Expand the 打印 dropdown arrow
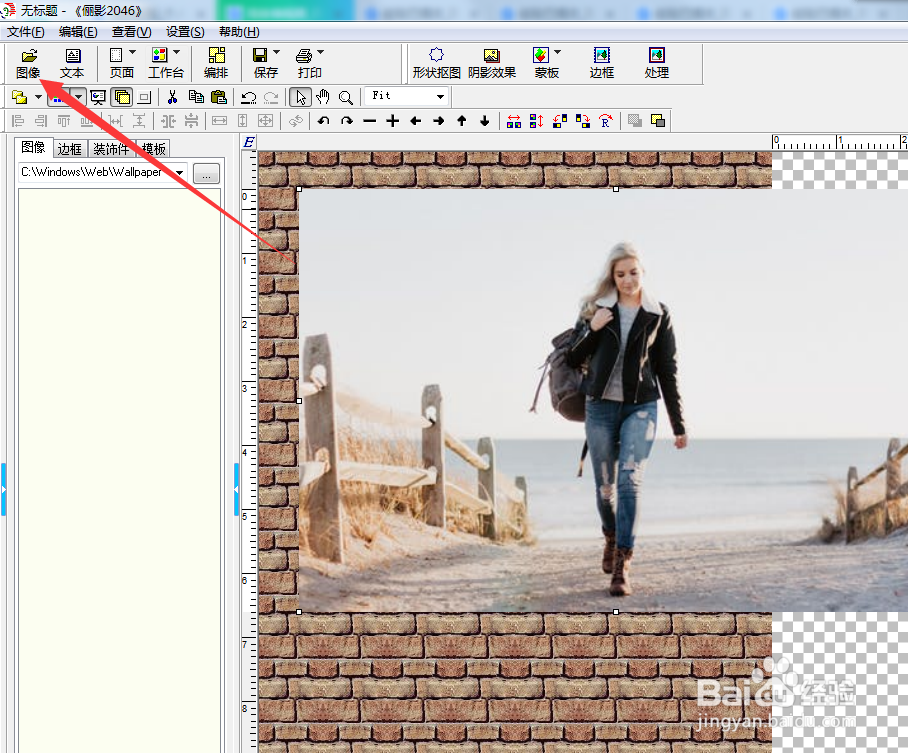The height and width of the screenshot is (753, 908). click(x=320, y=52)
